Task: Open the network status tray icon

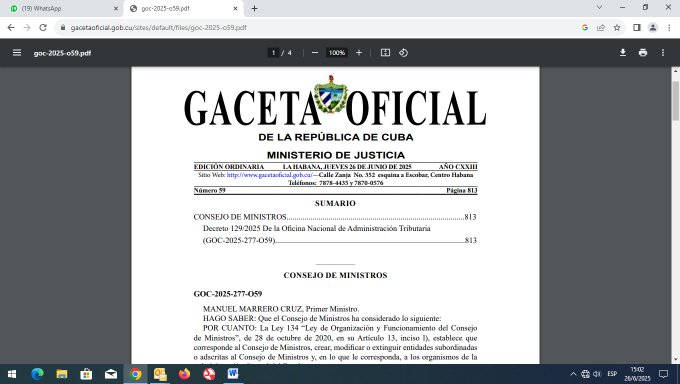Action: pos(585,374)
